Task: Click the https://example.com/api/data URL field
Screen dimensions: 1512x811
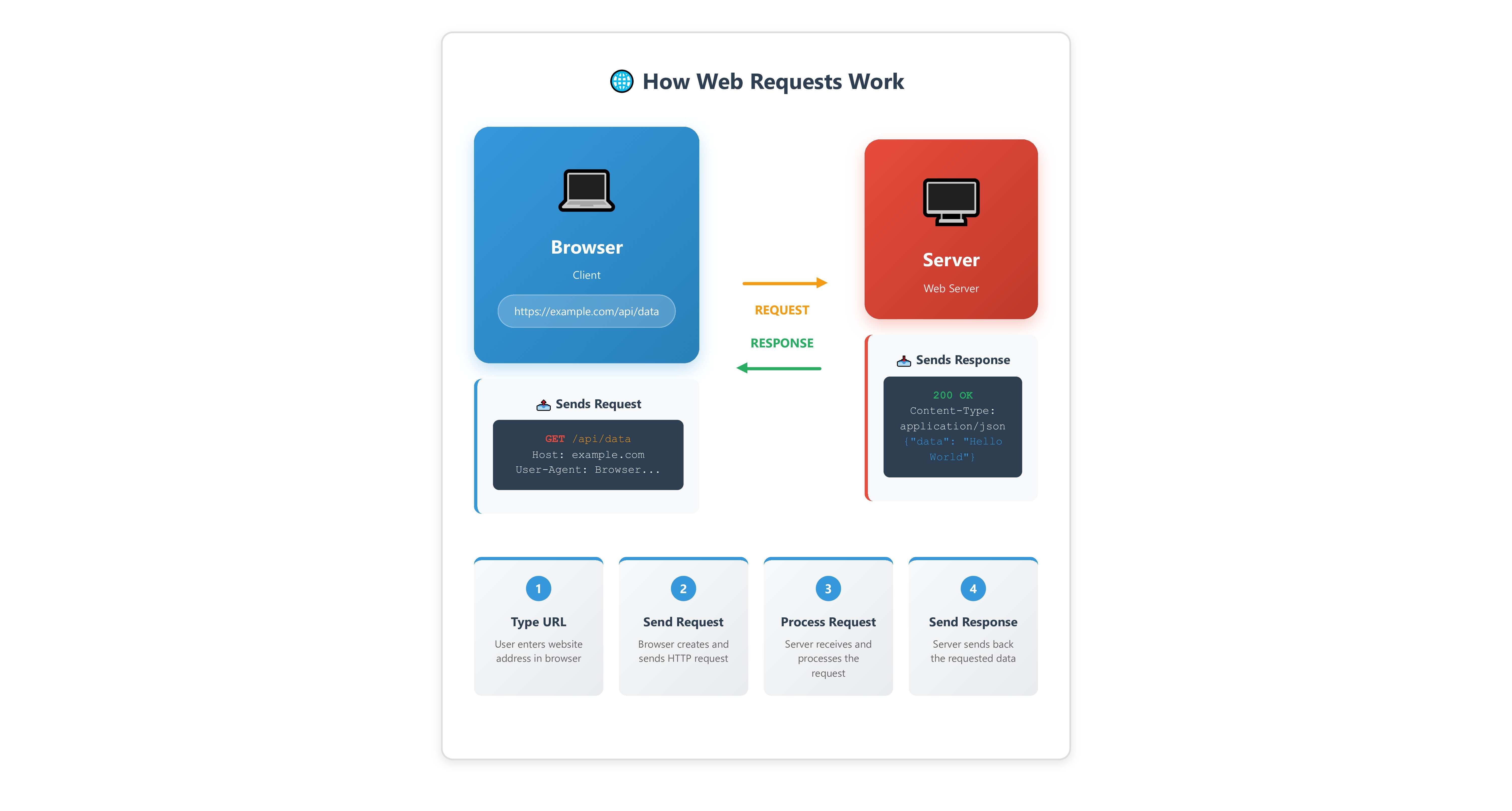Action: point(586,311)
